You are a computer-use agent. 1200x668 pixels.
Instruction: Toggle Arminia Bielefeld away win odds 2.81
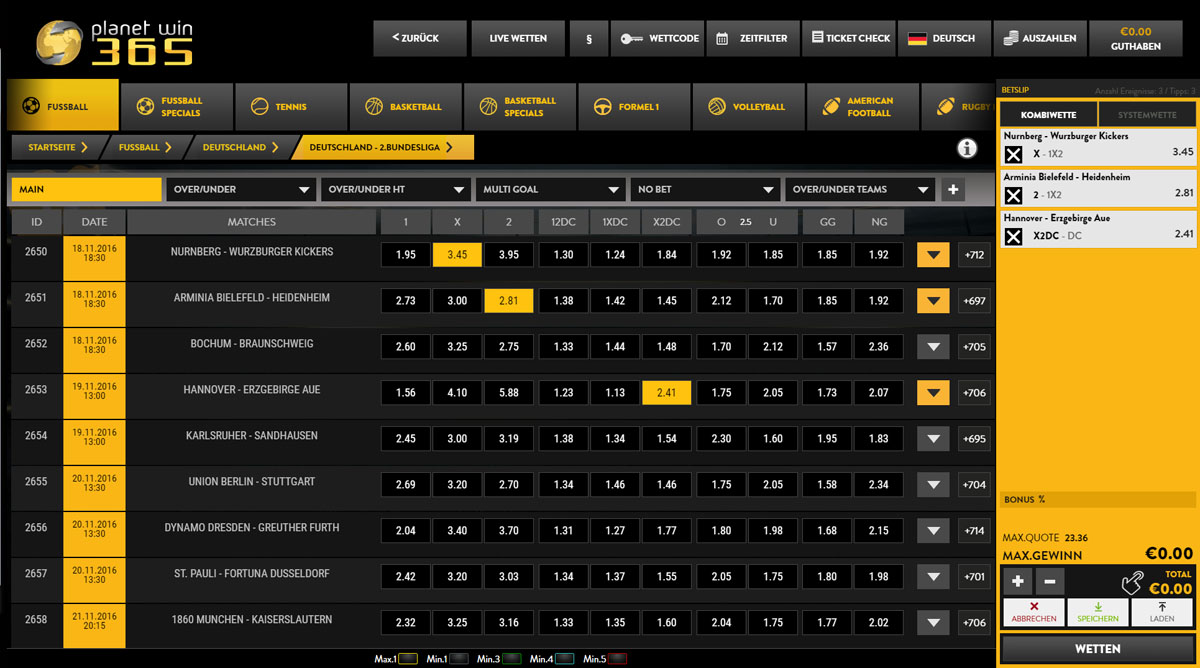click(508, 301)
